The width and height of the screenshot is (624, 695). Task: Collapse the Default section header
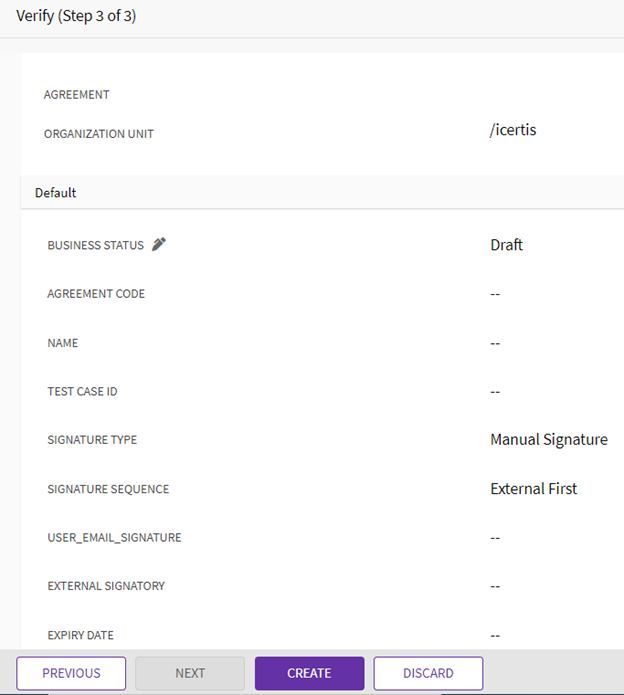click(x=56, y=193)
